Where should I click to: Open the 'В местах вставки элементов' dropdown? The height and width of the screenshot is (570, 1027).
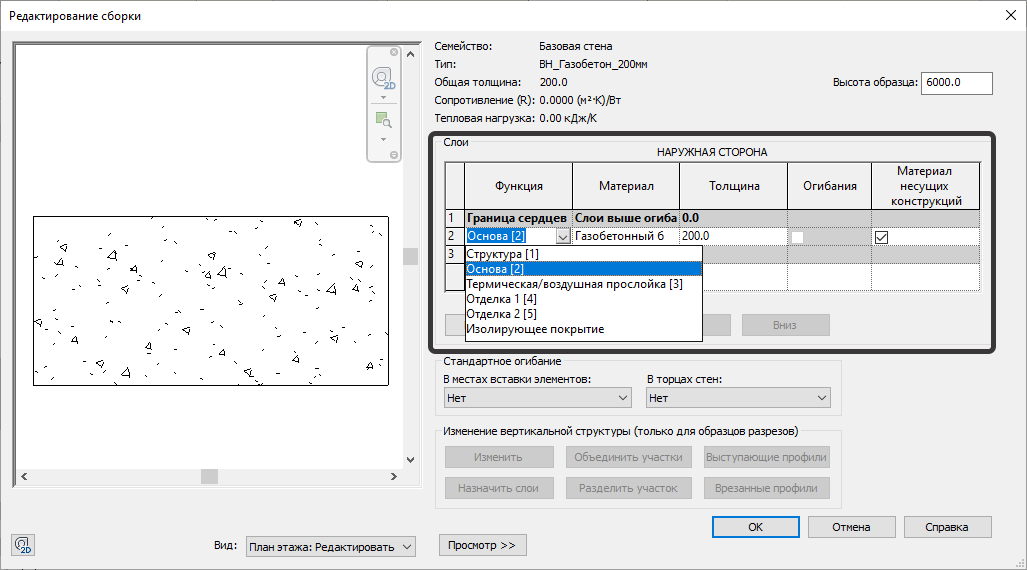point(537,398)
